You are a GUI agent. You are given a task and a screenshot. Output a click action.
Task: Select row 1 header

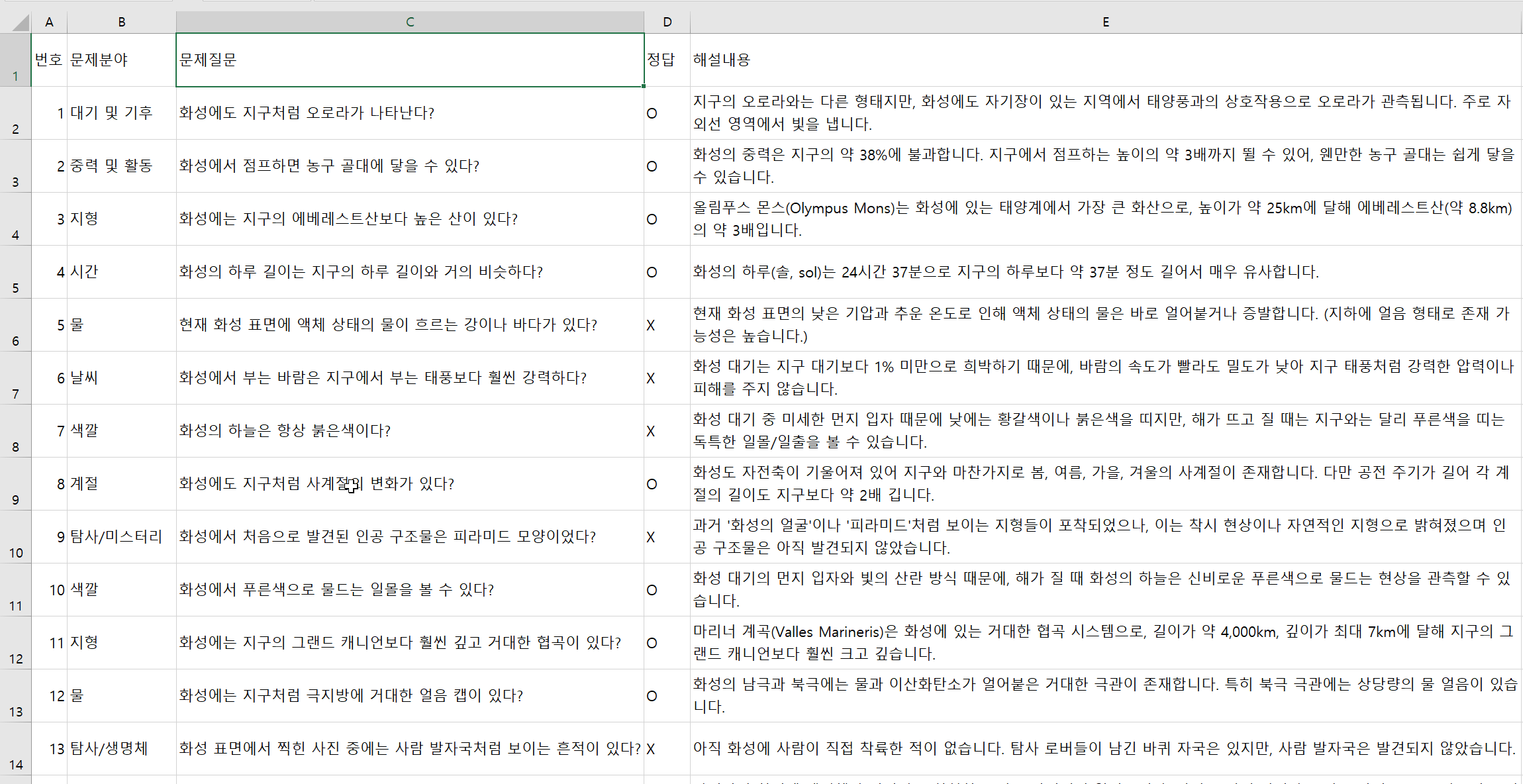coord(15,60)
